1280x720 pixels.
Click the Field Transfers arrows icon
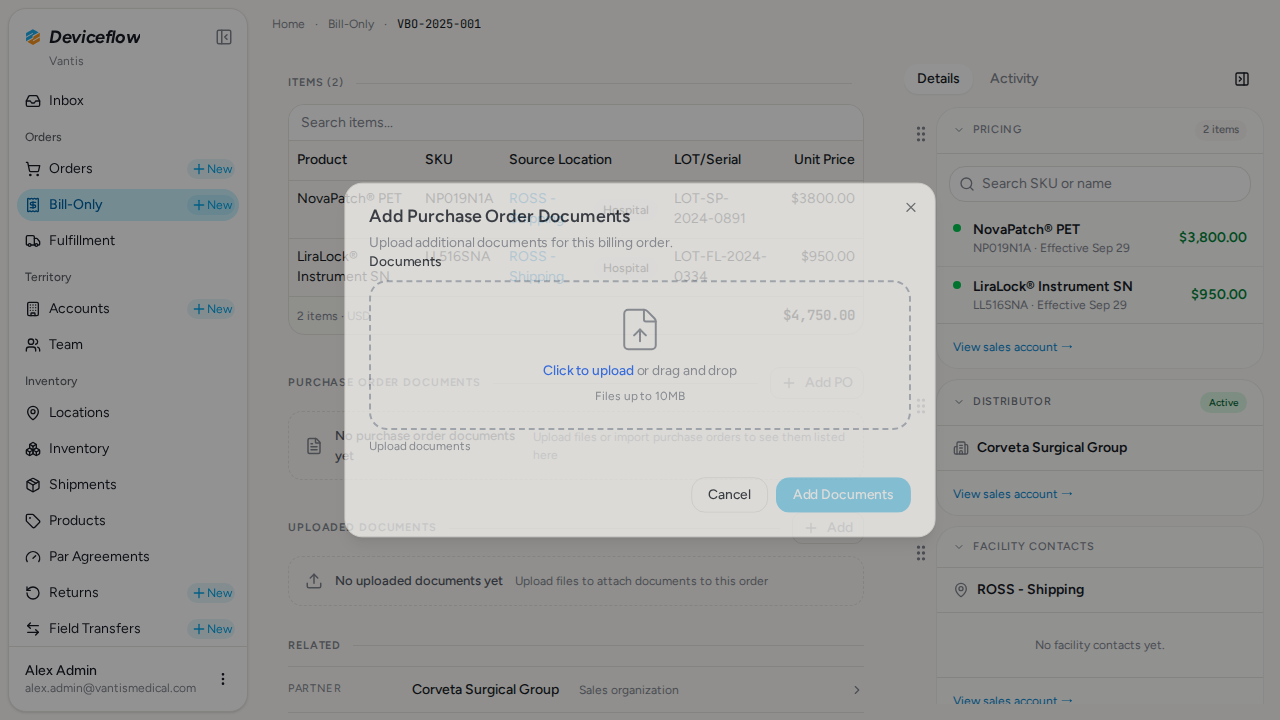click(33, 629)
